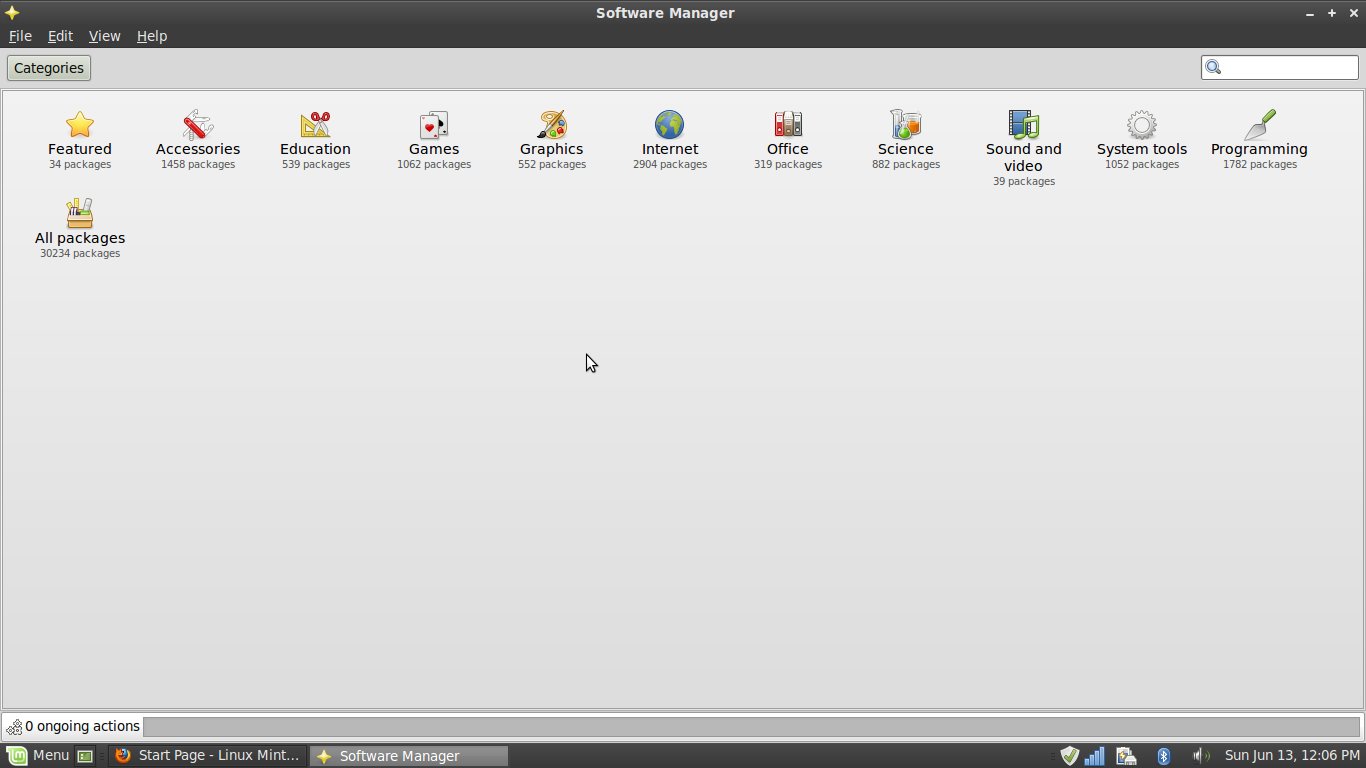
Task: Click the volume speaker tray icon
Action: click(1201, 756)
